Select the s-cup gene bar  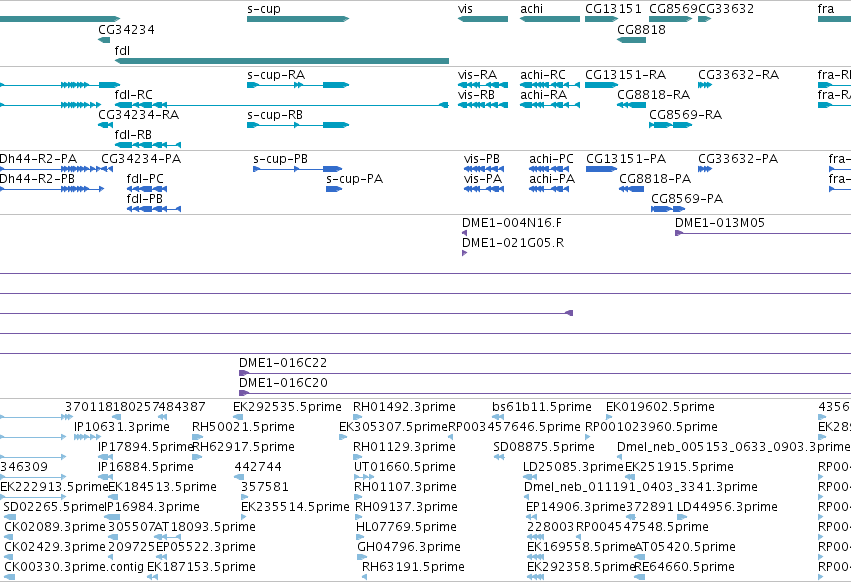pos(297,19)
